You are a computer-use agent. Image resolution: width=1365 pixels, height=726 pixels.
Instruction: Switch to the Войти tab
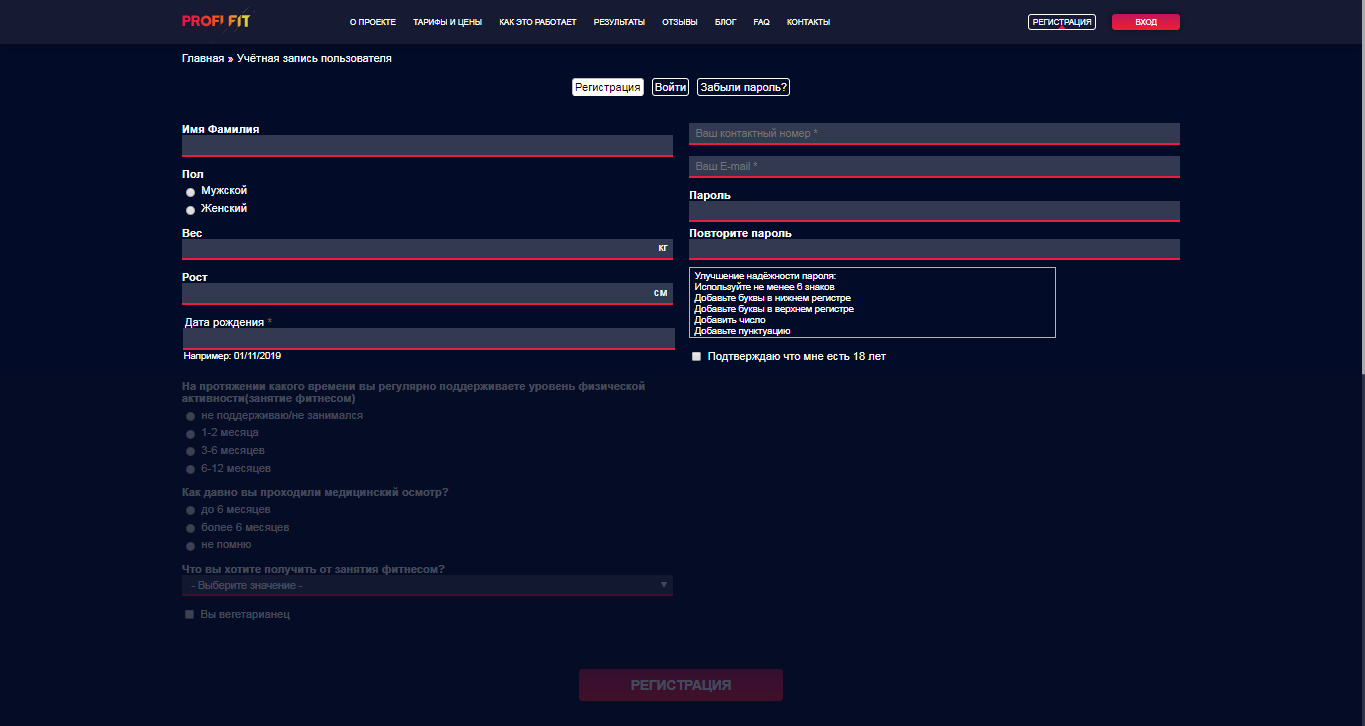[x=670, y=87]
